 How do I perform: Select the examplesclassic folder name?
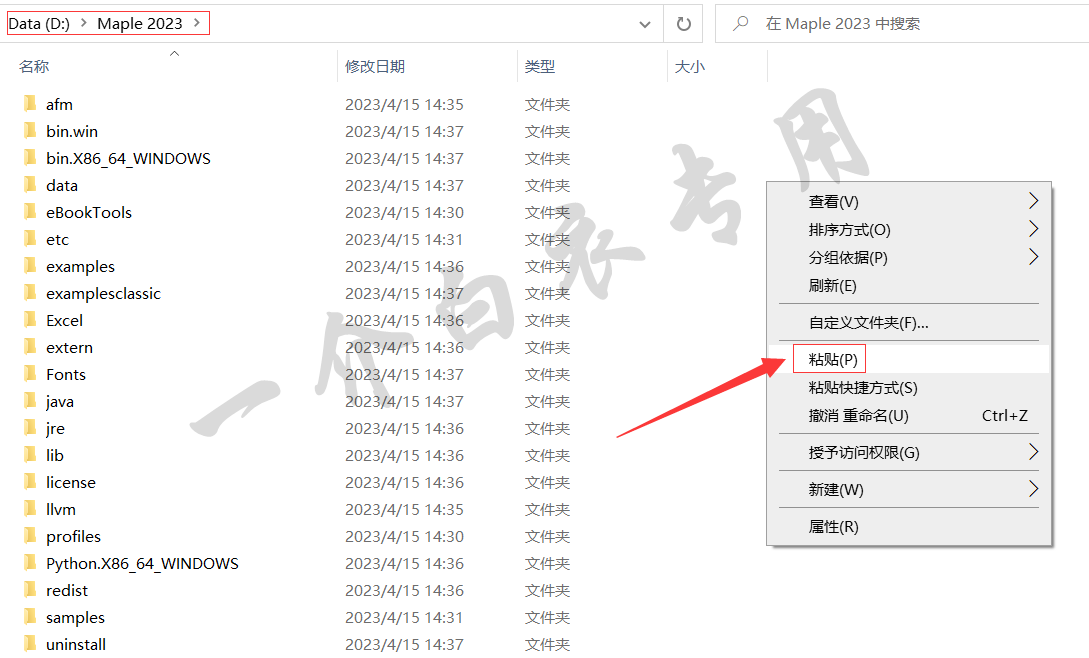click(103, 294)
